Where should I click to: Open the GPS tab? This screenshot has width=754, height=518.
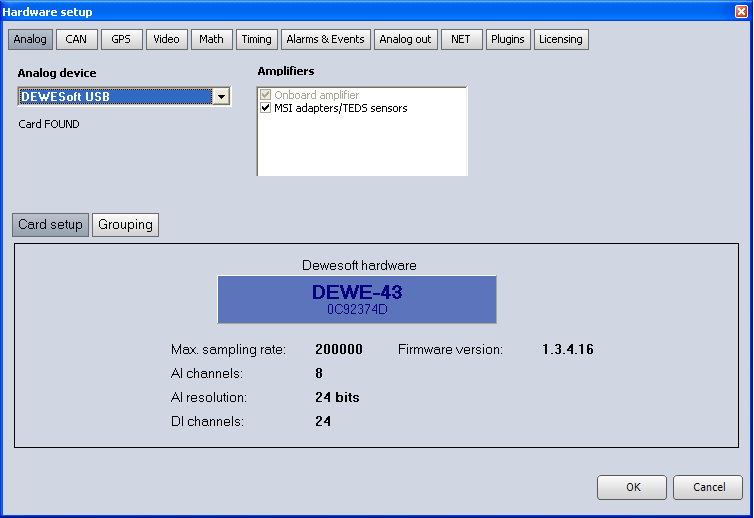(121, 39)
